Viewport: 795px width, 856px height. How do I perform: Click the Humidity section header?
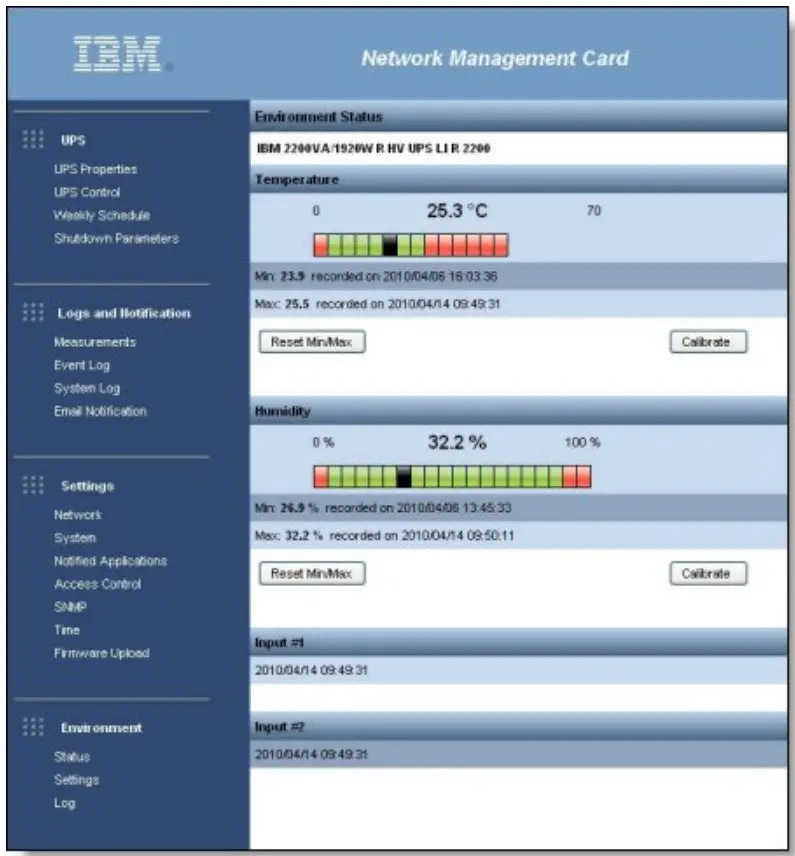pyautogui.click(x=518, y=411)
